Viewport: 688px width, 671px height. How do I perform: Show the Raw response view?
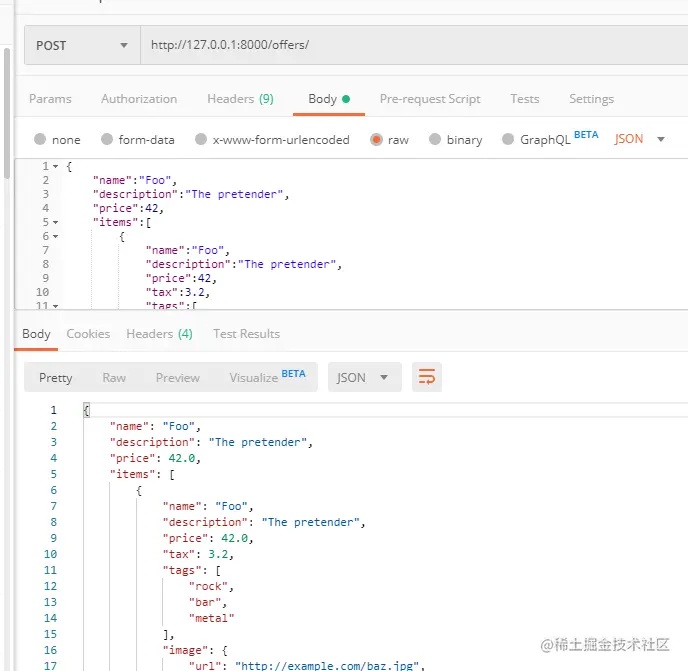114,377
